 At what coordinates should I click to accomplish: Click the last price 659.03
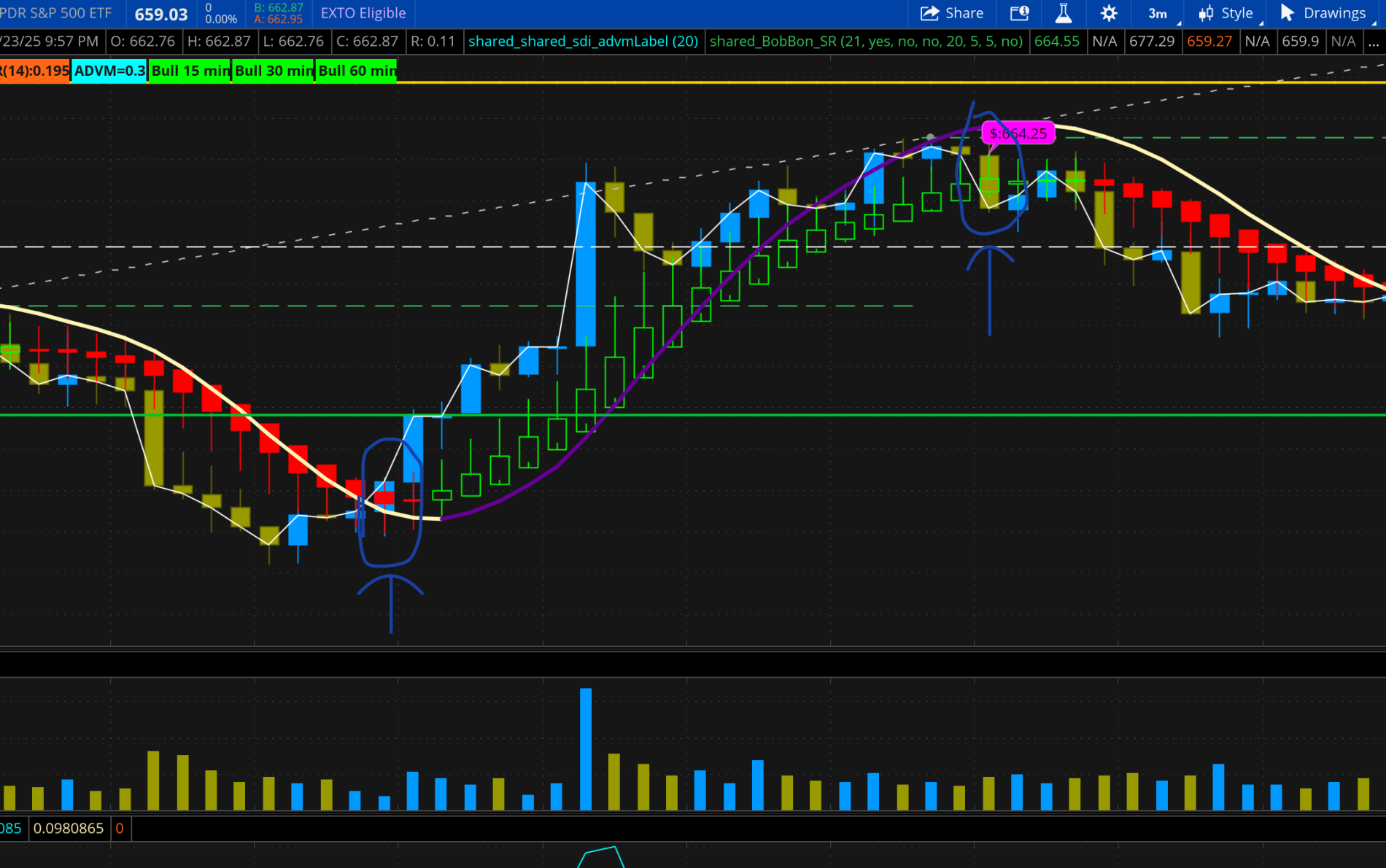tap(161, 14)
